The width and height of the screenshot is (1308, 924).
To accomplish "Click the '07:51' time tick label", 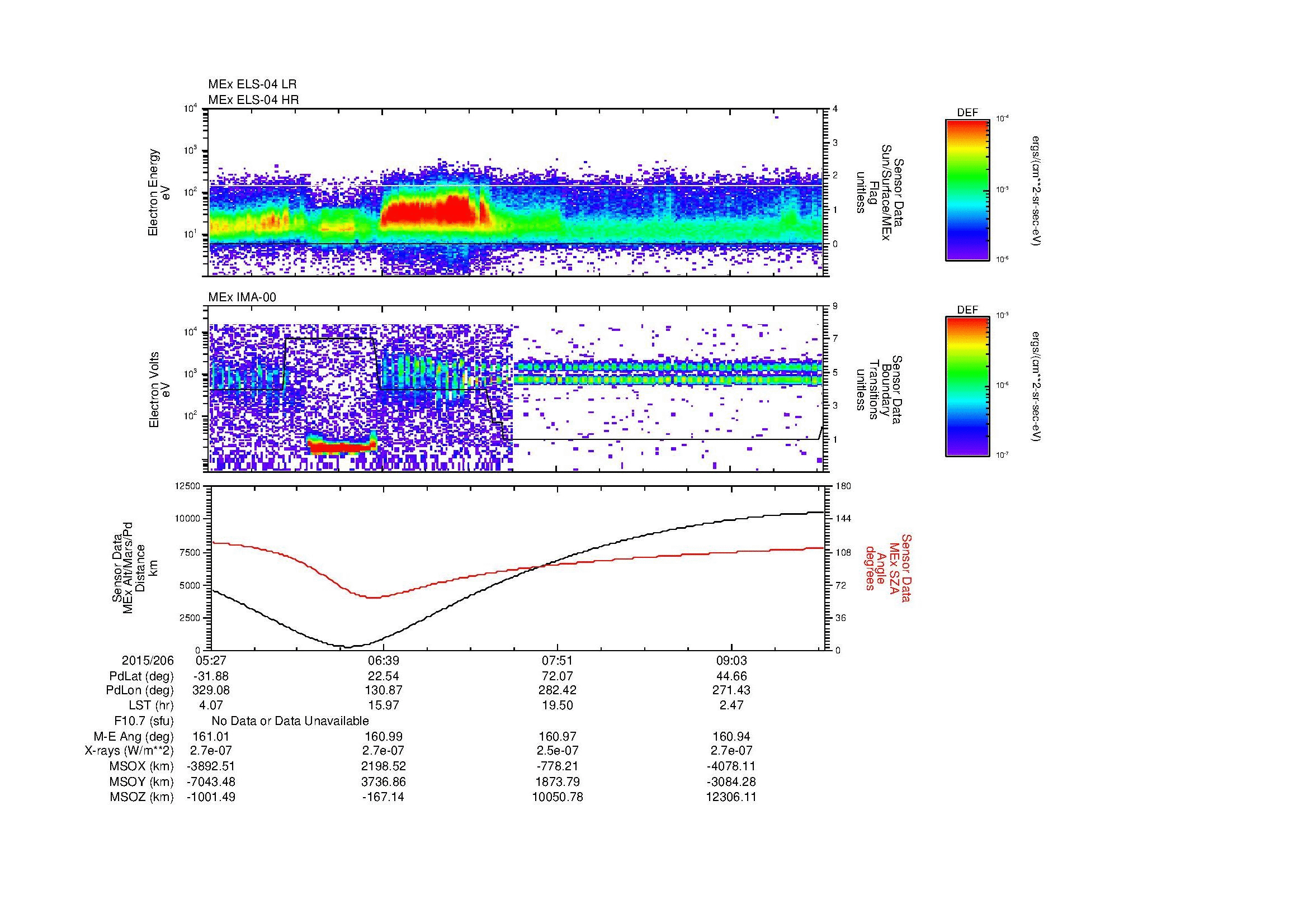I will 557,660.
